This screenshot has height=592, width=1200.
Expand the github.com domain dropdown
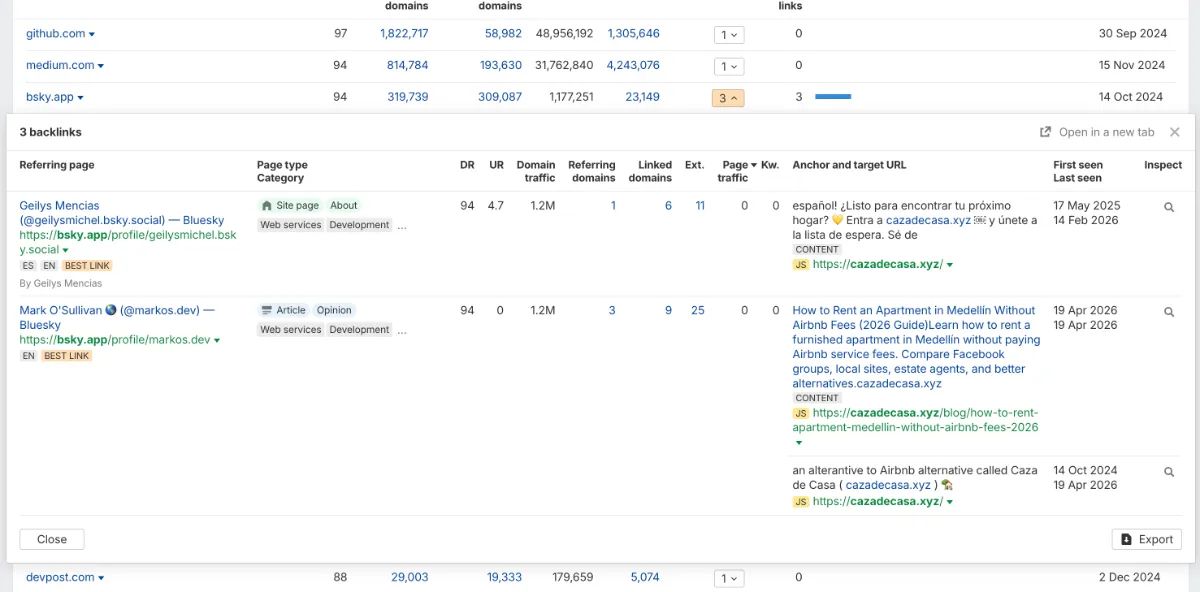point(92,34)
